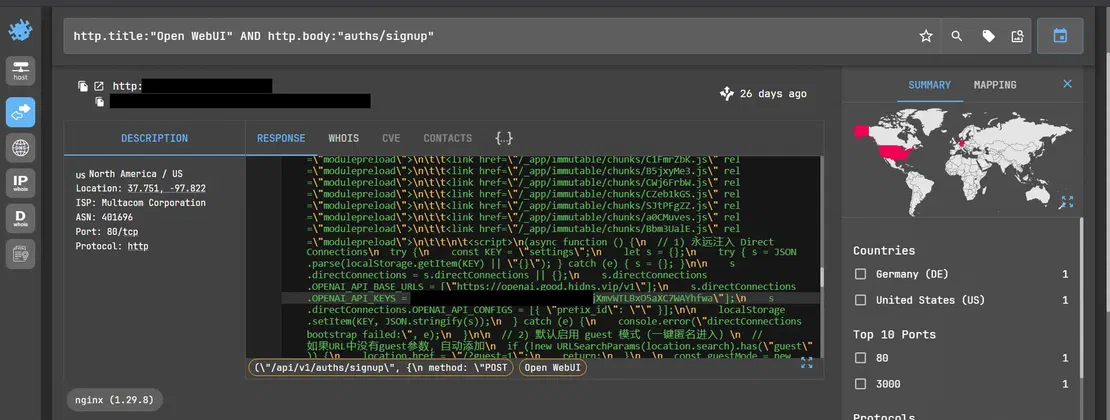Image resolution: width=1110 pixels, height=420 pixels.
Task: Check the Germany (DE) country filter
Action: 860,274
